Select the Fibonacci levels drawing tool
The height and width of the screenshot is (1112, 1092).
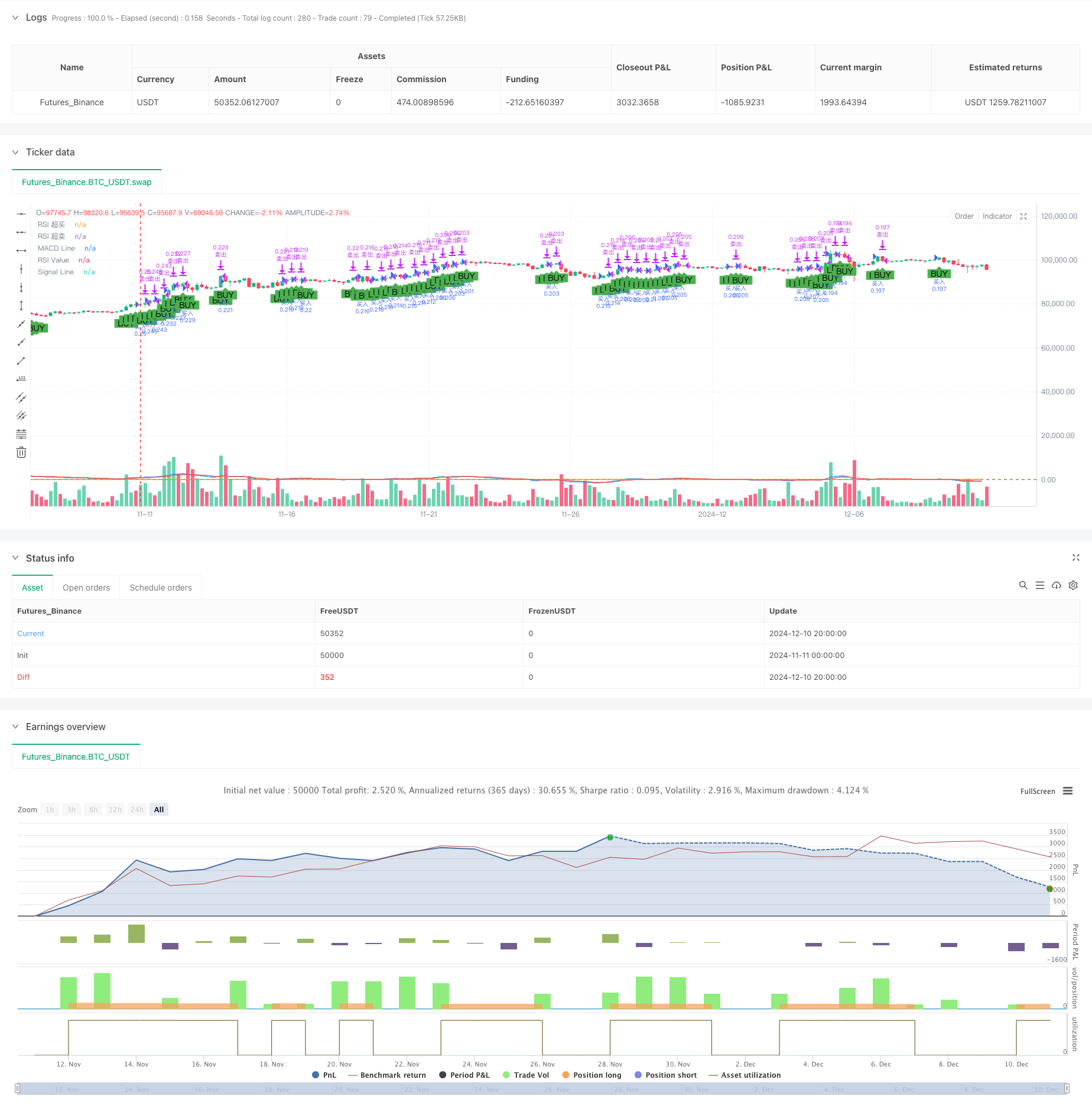21,434
